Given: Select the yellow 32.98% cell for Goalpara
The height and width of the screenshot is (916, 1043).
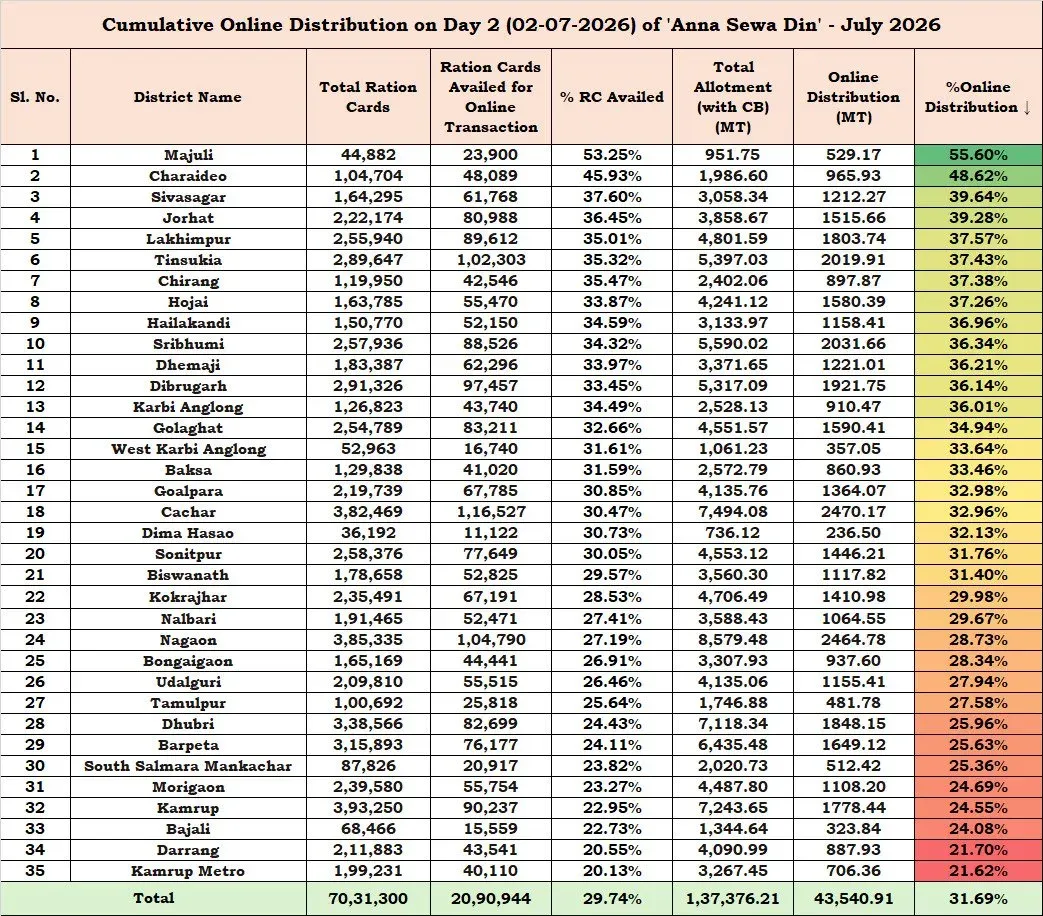Looking at the screenshot, I should [978, 491].
